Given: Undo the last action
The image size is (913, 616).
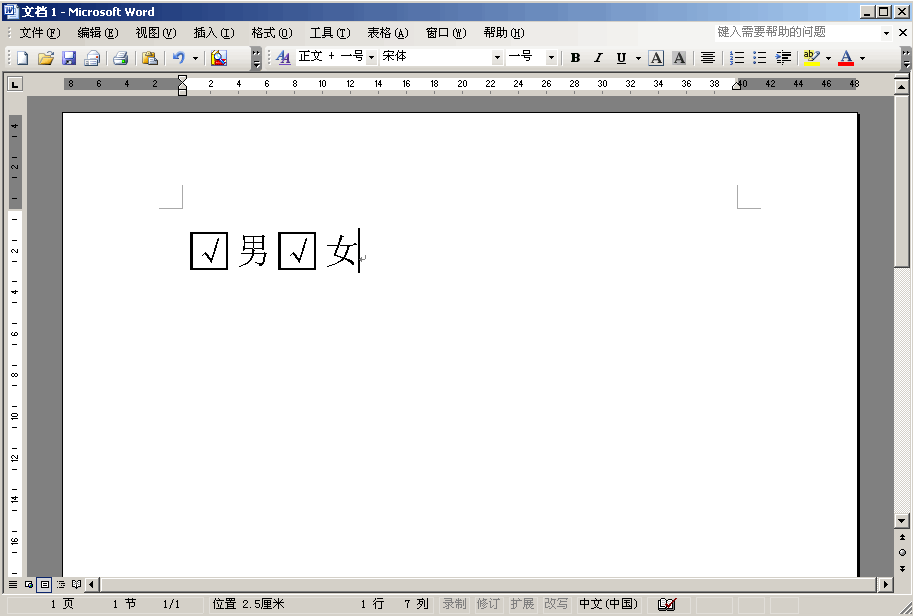Looking at the screenshot, I should pos(179,58).
